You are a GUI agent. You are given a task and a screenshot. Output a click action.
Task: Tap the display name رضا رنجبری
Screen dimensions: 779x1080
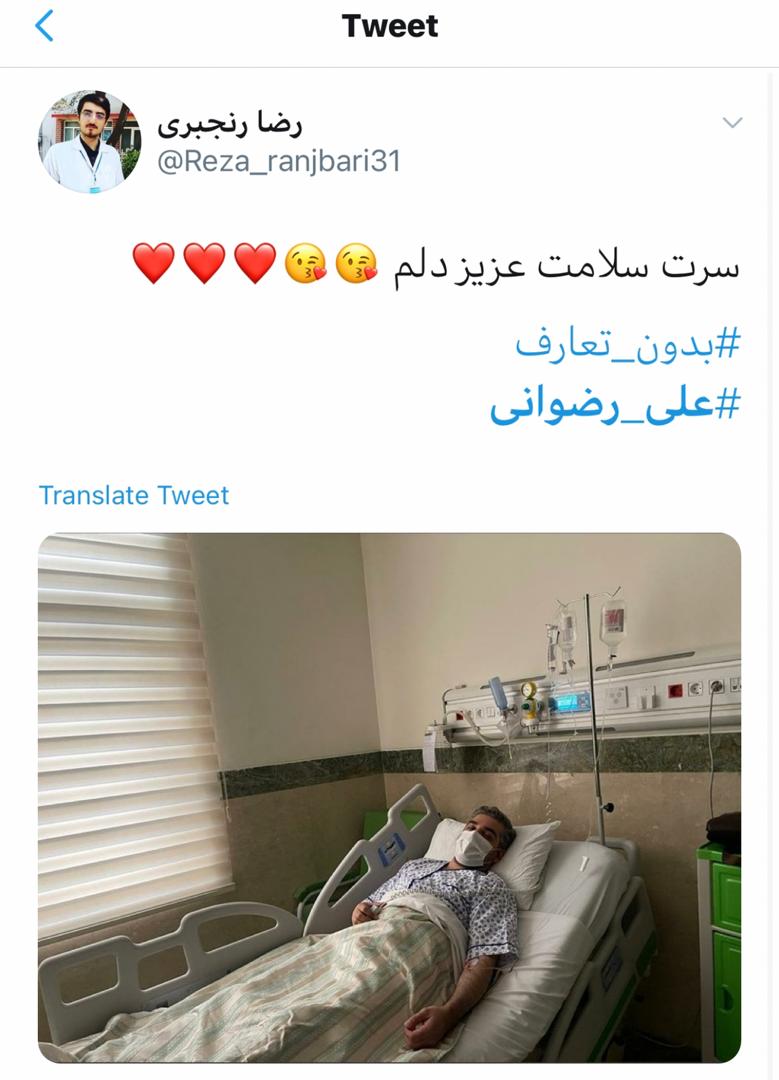(229, 124)
